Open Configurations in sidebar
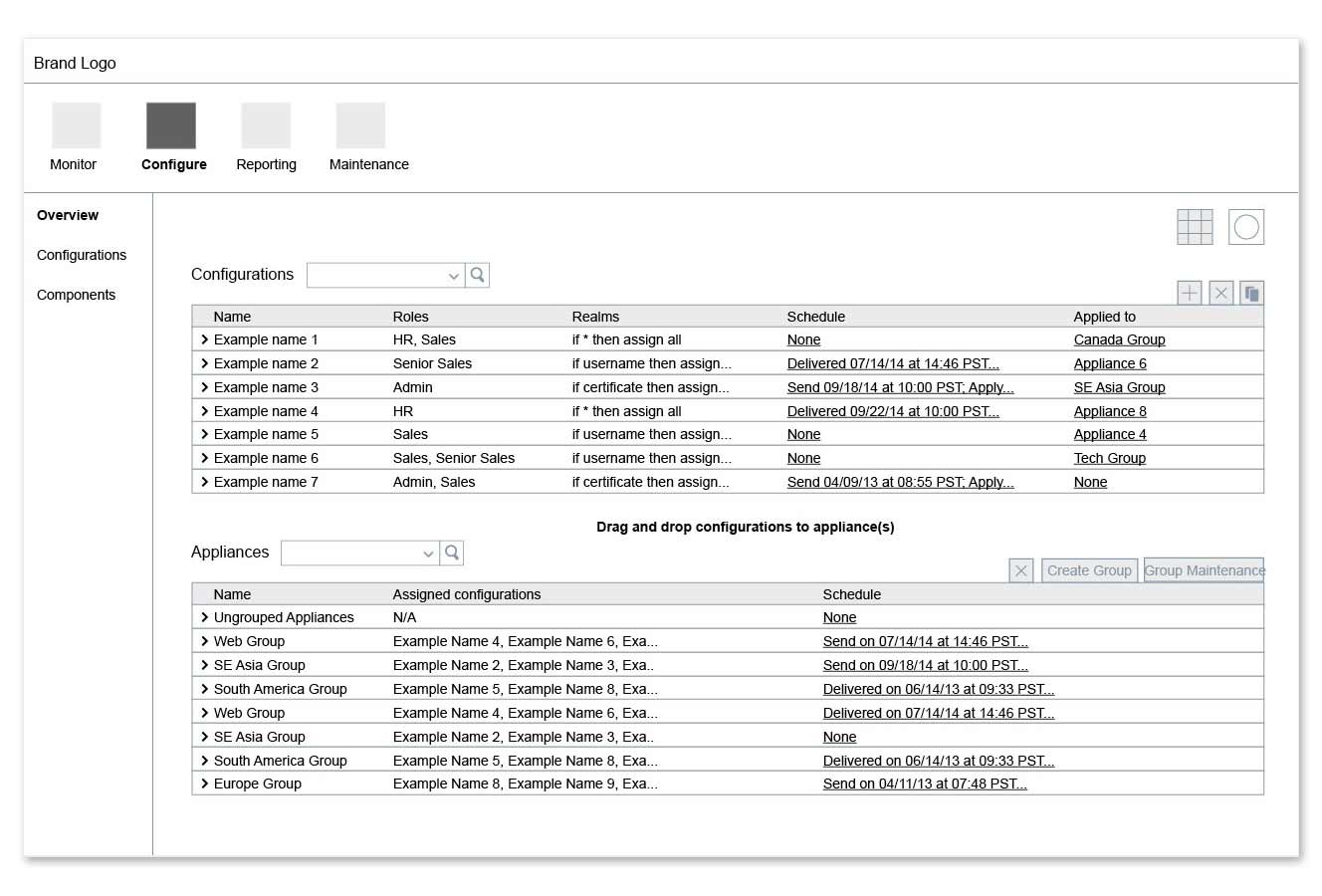The image size is (1322, 896). point(82,255)
